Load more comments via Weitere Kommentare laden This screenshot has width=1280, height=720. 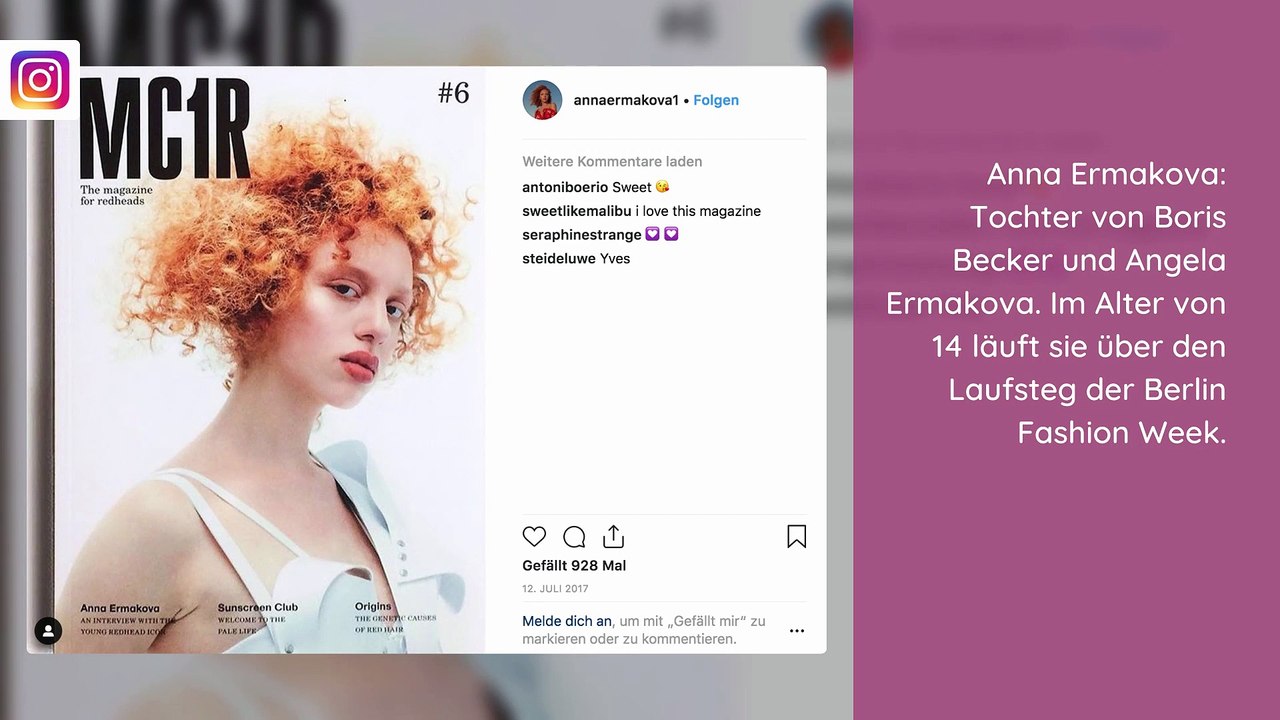612,161
